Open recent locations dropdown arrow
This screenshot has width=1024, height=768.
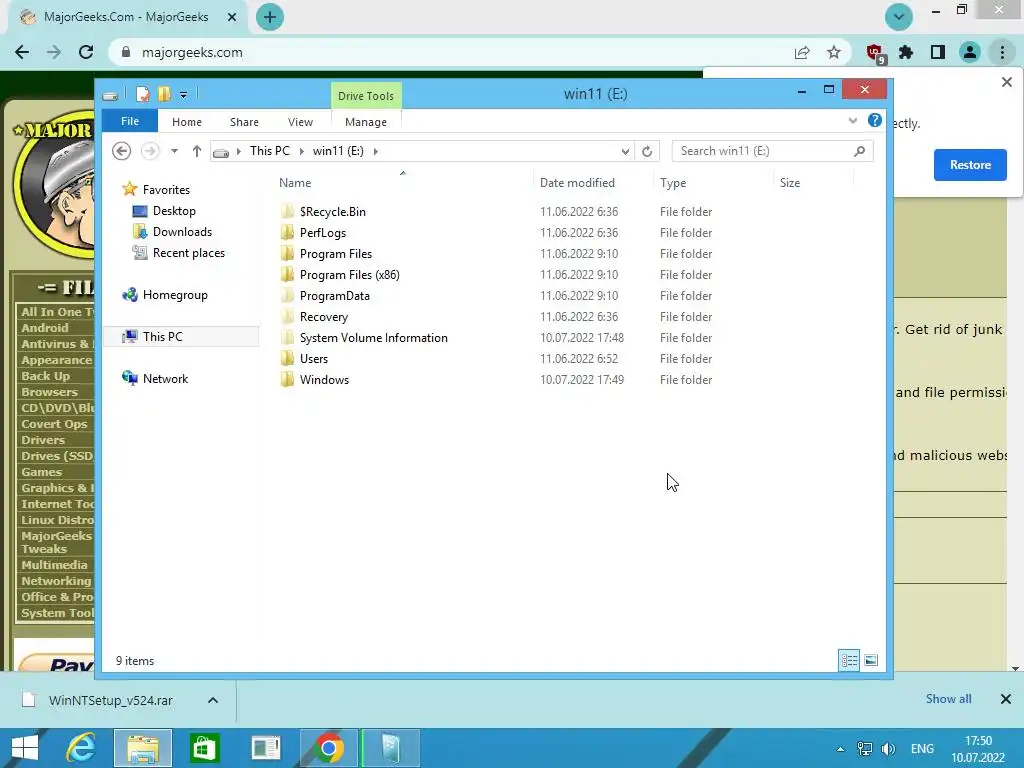[174, 151]
